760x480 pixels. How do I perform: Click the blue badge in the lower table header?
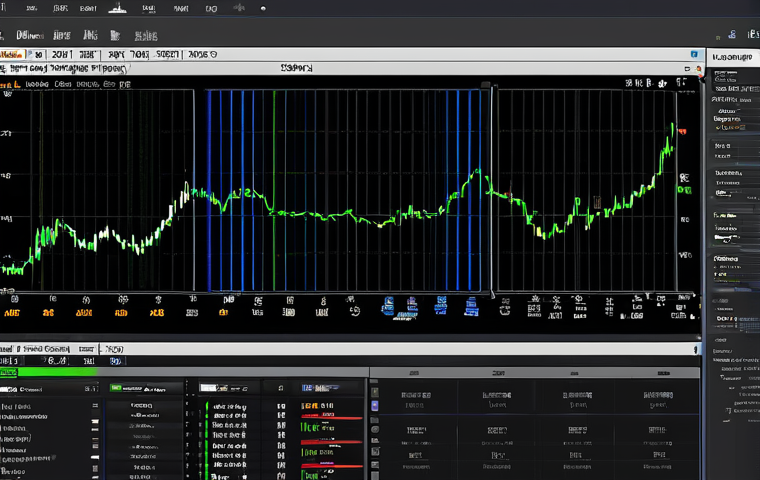[307, 388]
